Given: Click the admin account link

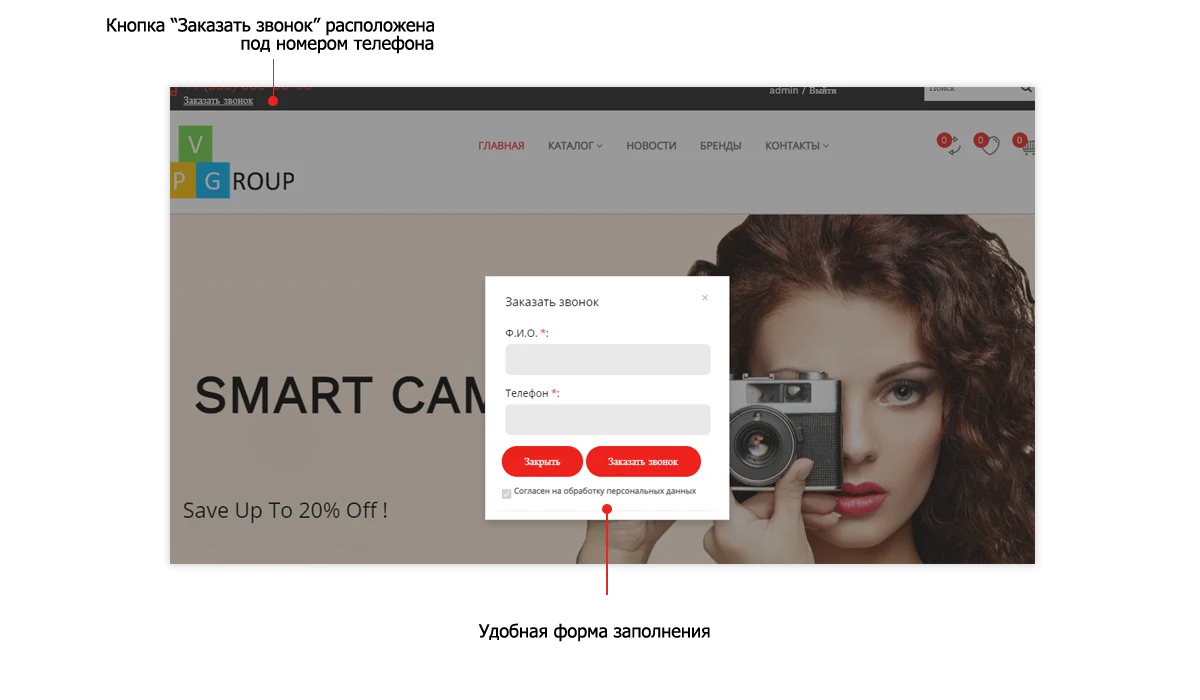Looking at the screenshot, I should tap(783, 91).
